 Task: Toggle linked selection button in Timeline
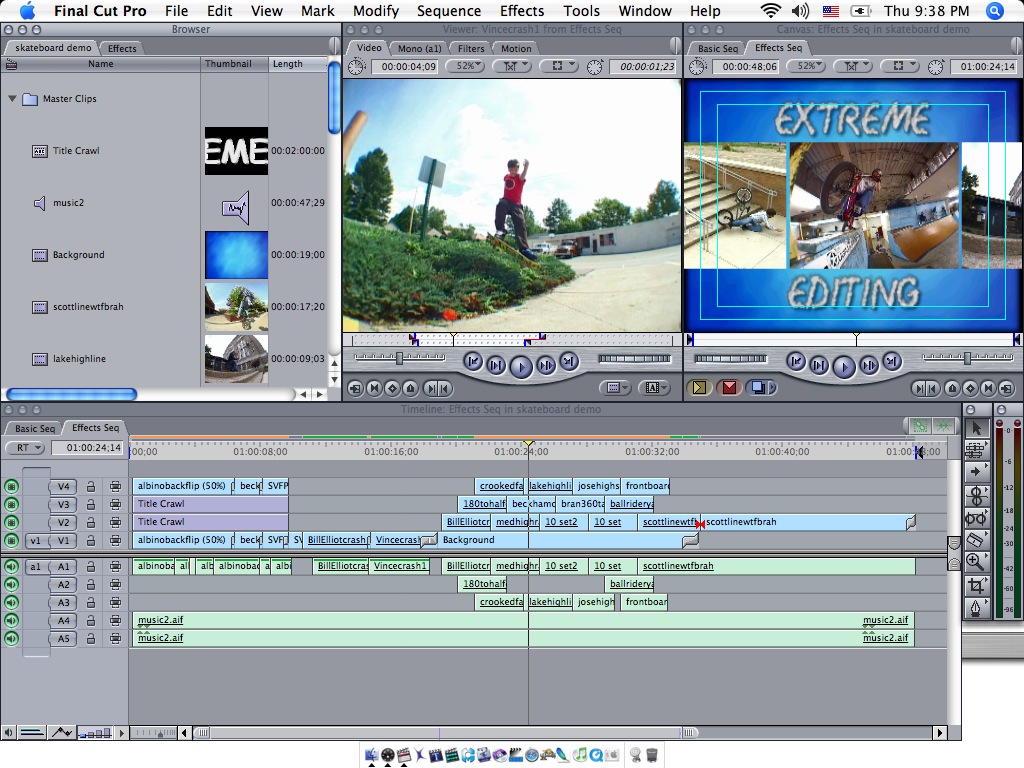point(920,426)
